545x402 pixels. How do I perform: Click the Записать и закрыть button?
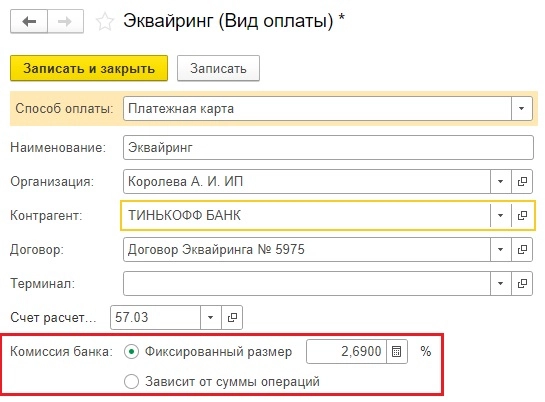[x=89, y=68]
